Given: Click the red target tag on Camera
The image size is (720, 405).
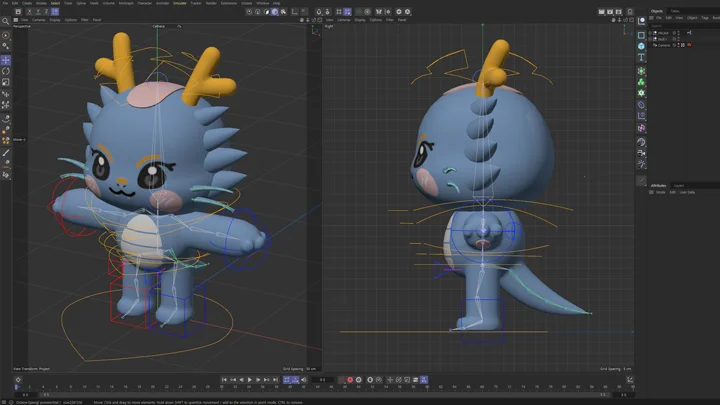Looking at the screenshot, I should (689, 45).
